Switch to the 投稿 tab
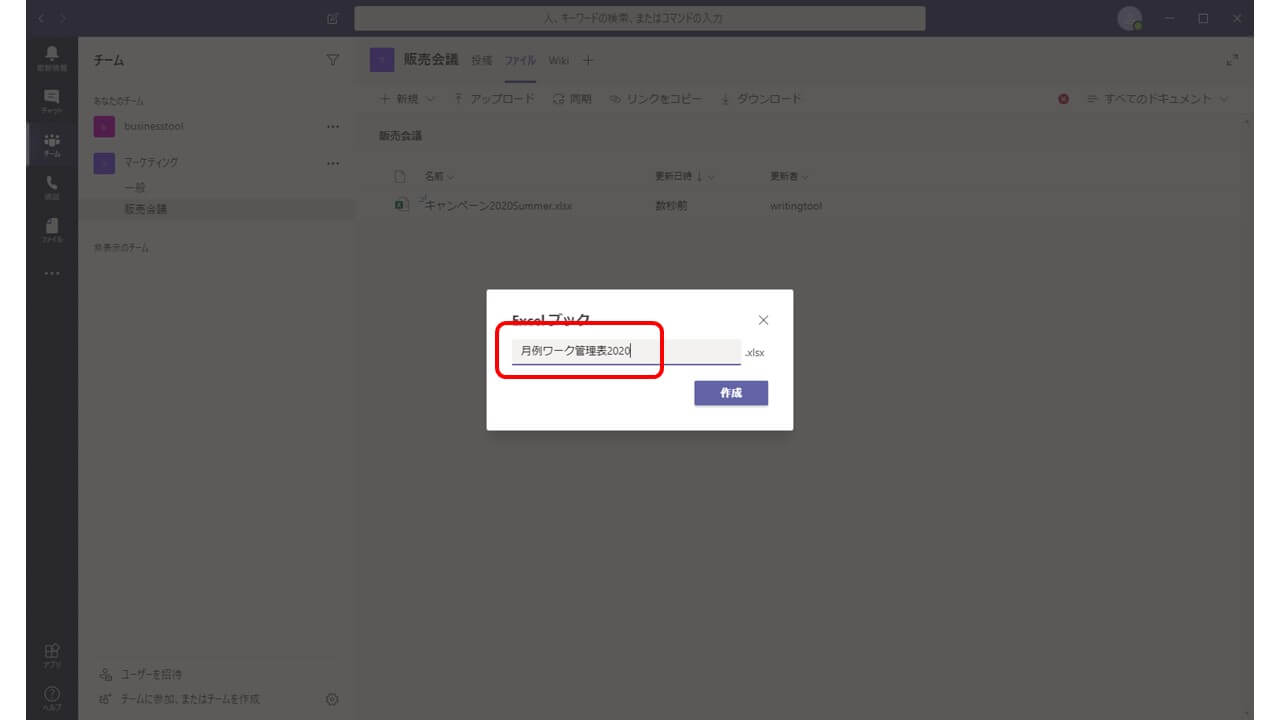 pos(482,61)
